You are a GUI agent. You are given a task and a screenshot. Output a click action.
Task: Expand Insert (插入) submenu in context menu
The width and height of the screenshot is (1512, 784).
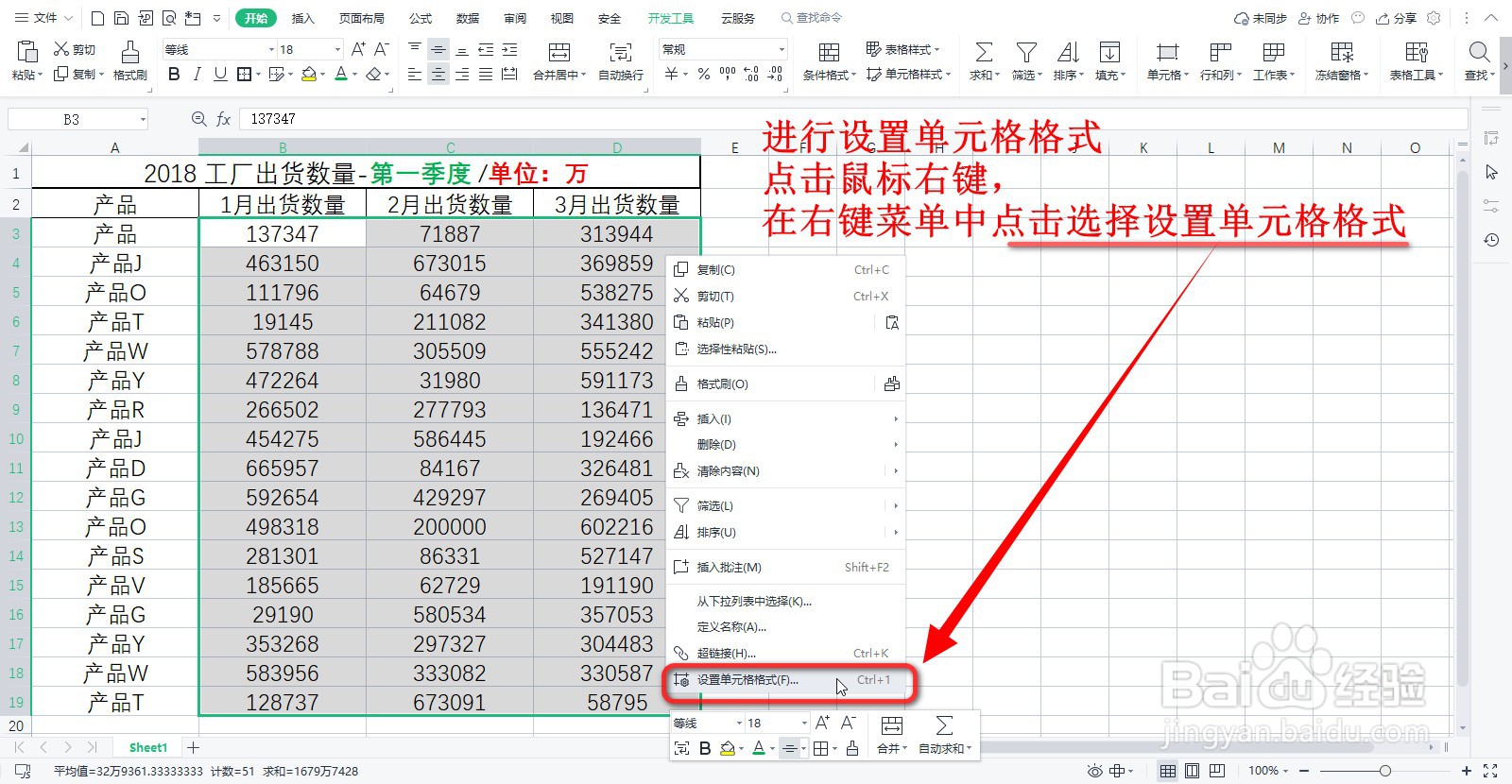785,418
